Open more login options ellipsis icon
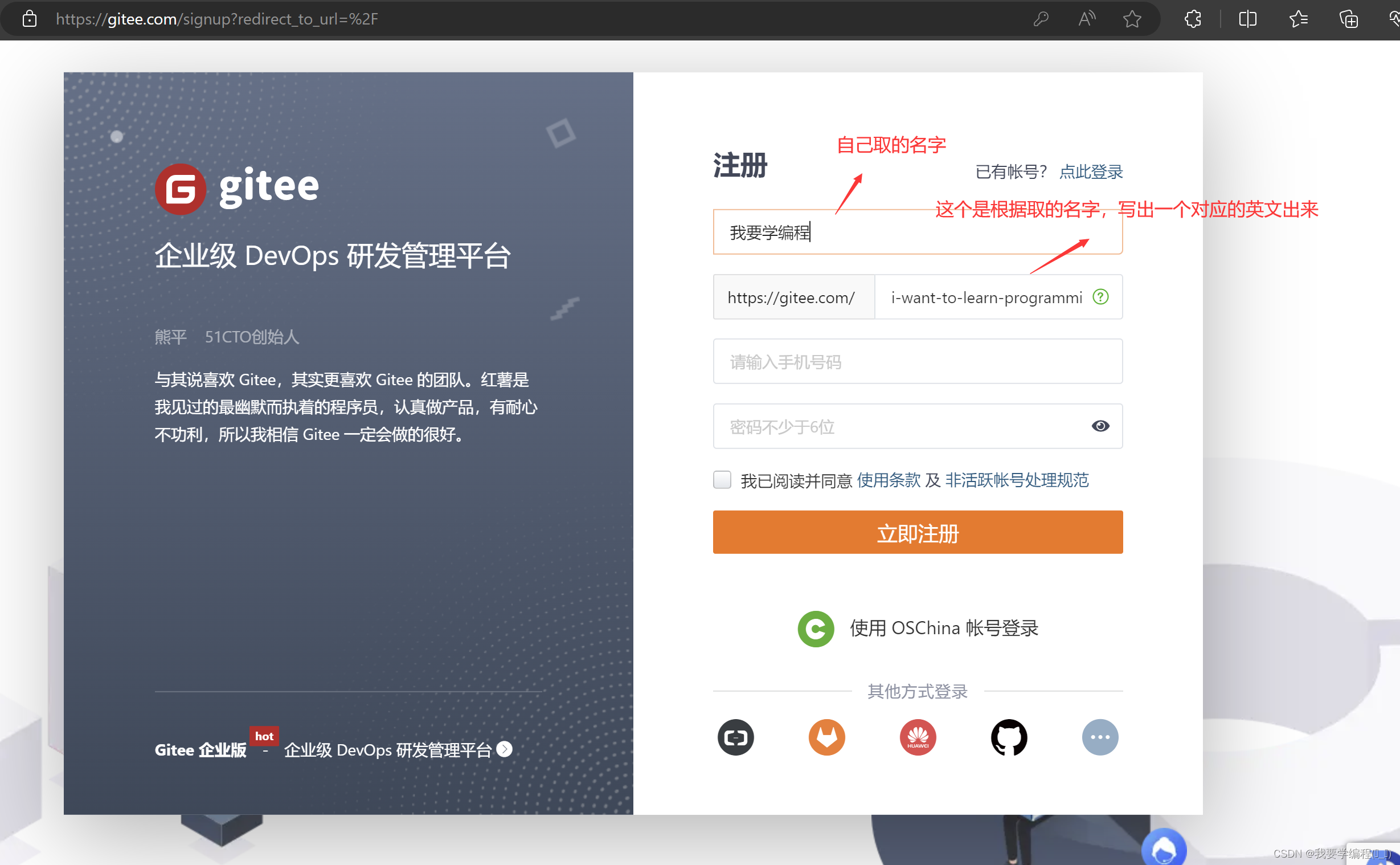 (1099, 737)
